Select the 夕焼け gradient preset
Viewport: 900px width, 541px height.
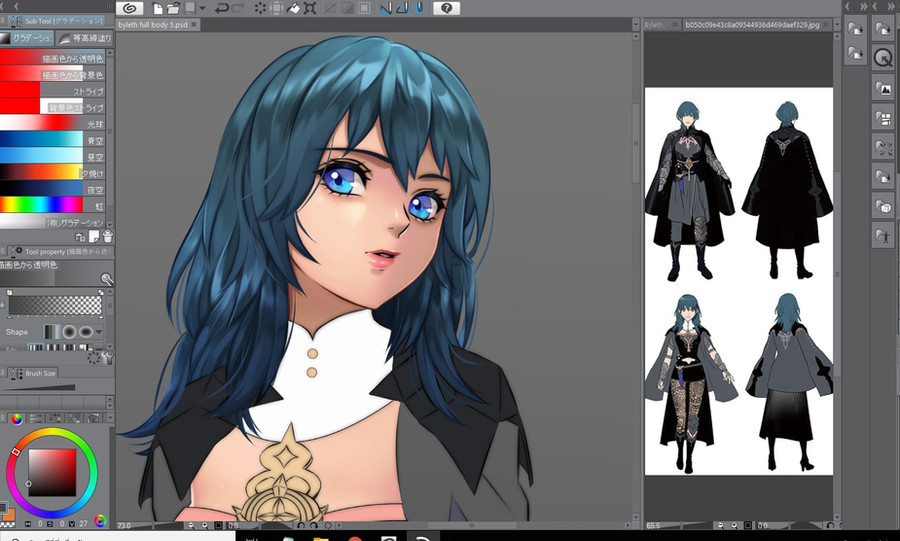[52, 173]
